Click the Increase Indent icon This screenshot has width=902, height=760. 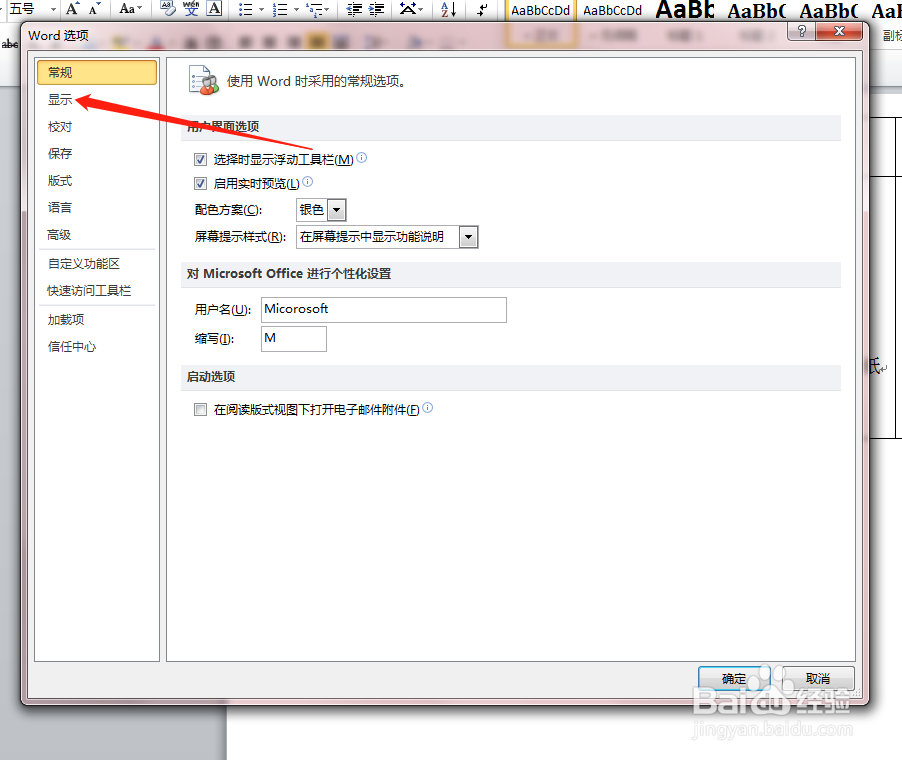[x=376, y=9]
